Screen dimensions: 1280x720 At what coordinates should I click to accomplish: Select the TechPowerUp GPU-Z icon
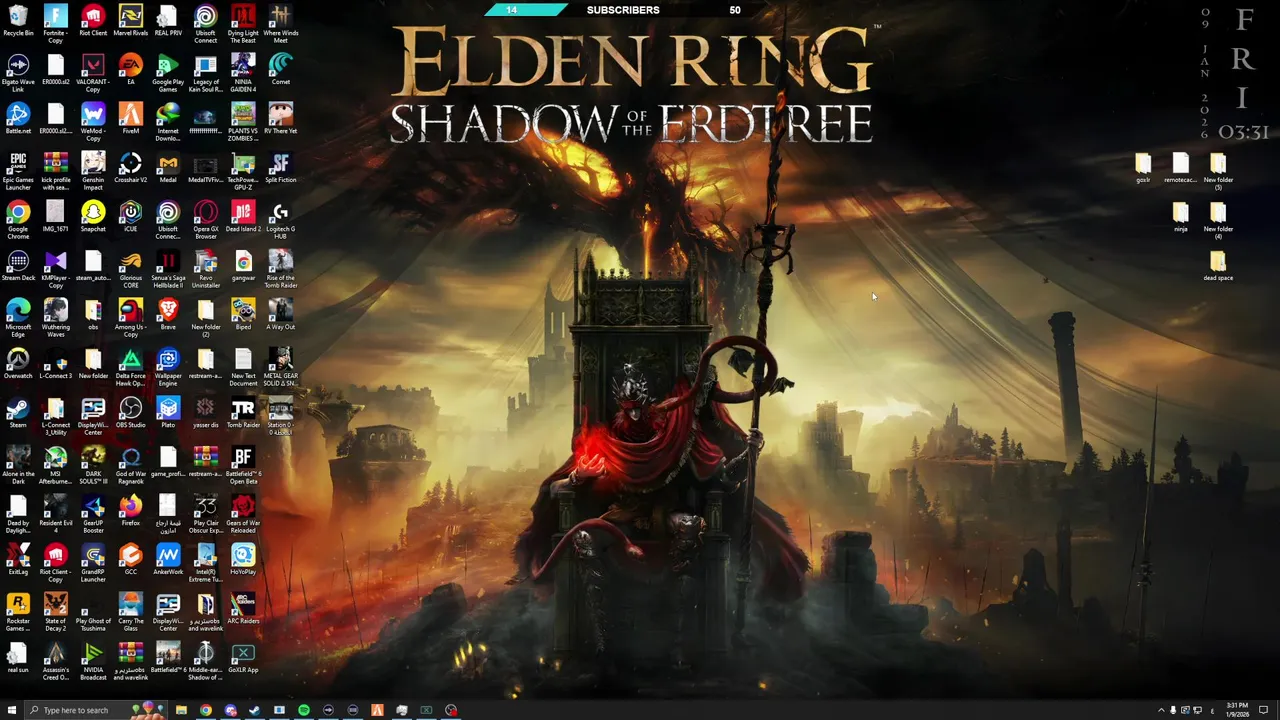pos(243,171)
